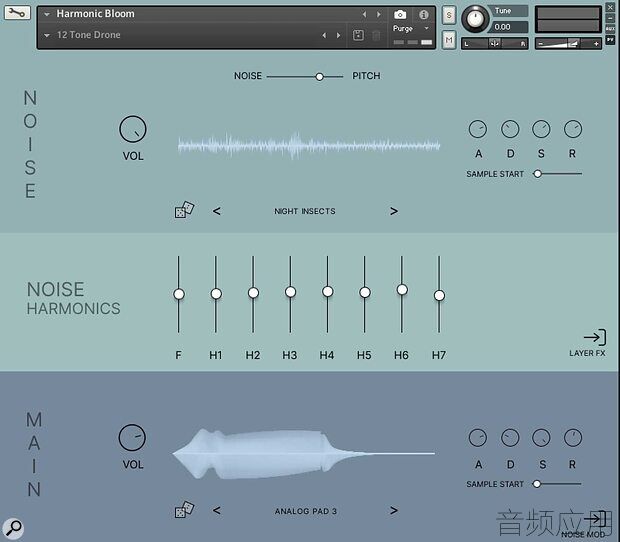Click the Noise sustain S knob
620x542 pixels.
(541, 129)
